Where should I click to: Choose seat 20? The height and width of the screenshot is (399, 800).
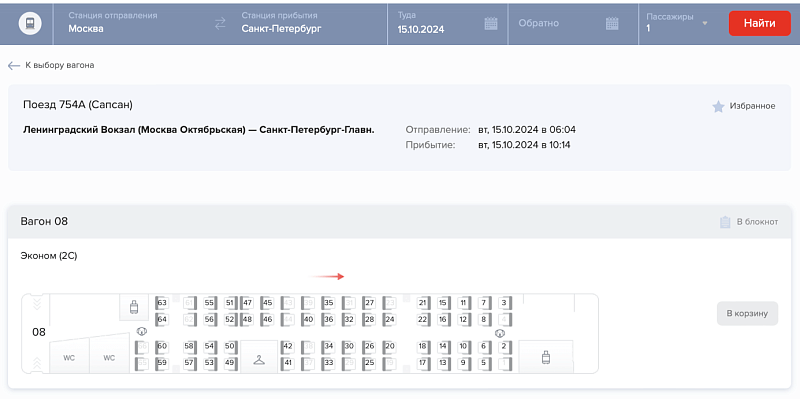tap(389, 346)
